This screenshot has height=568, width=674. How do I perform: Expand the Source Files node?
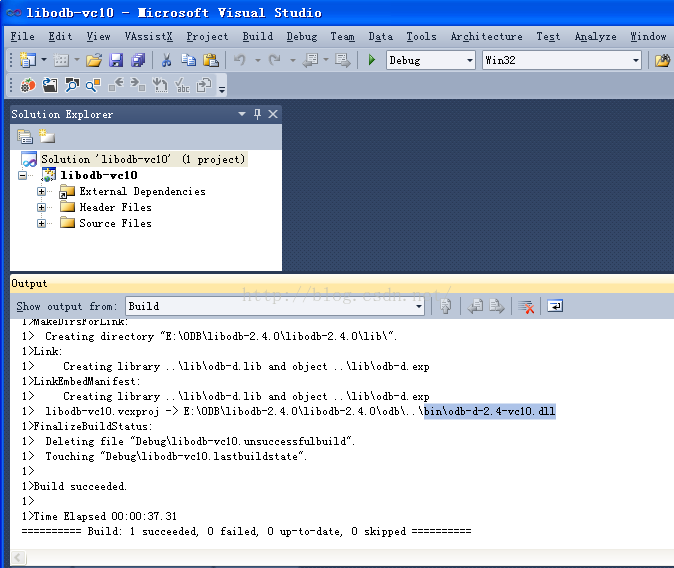[41, 223]
